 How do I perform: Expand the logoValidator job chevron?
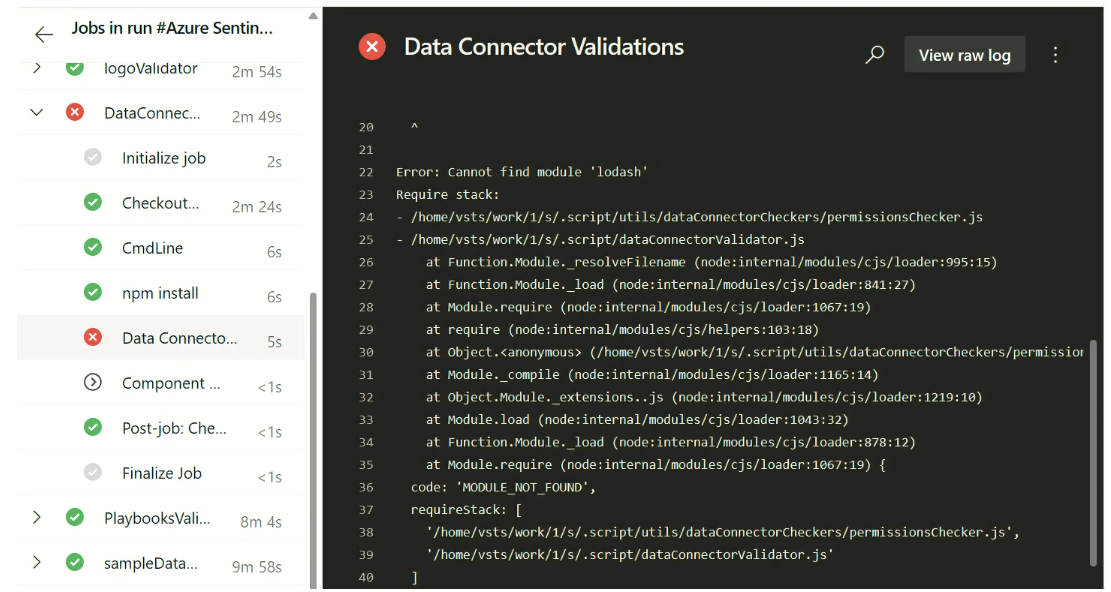(37, 68)
